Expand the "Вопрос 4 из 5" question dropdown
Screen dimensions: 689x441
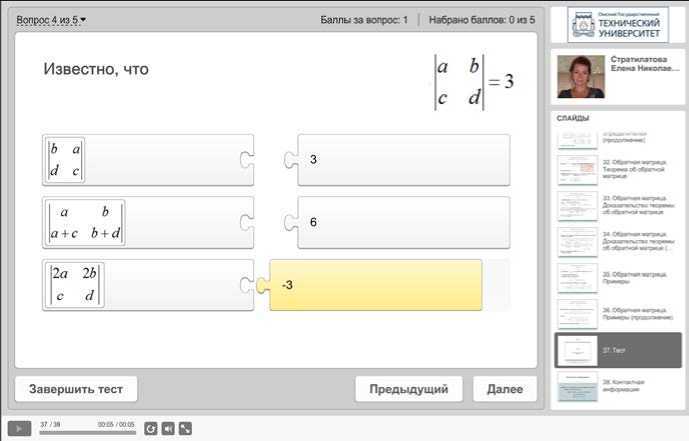click(51, 20)
